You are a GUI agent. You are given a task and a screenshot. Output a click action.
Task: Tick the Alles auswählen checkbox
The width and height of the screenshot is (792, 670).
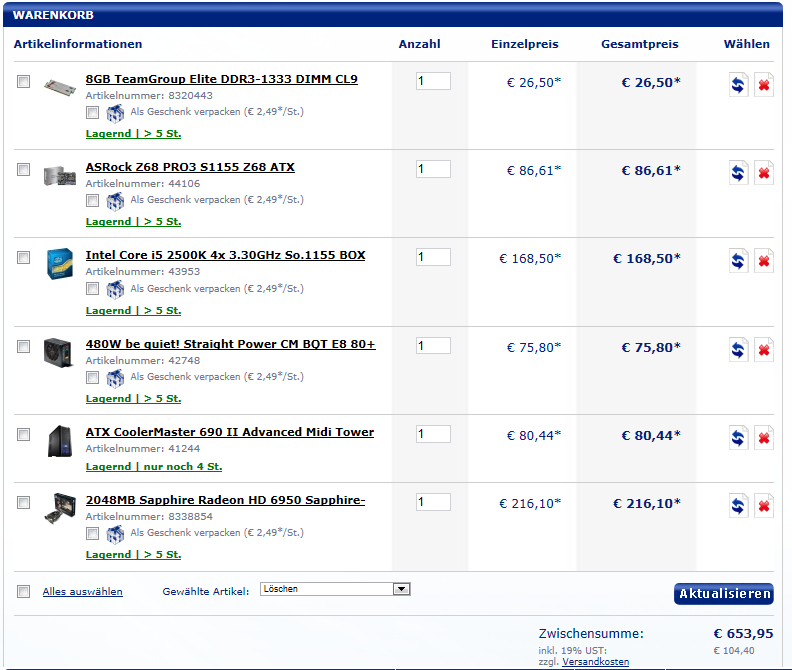coord(23,591)
